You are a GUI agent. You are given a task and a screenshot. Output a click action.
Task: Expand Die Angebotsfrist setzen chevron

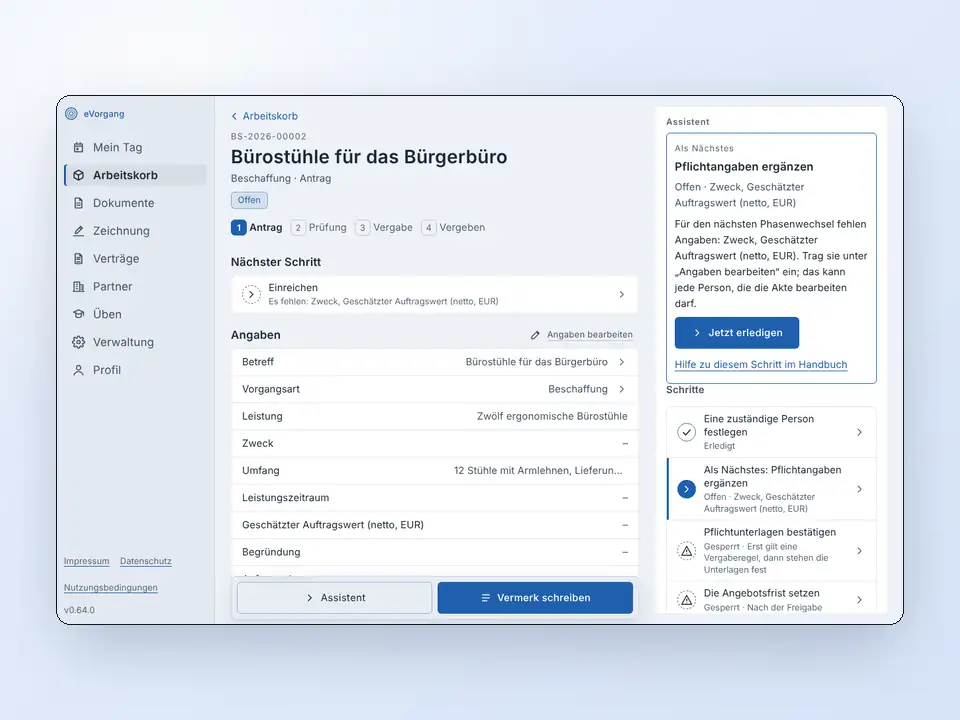point(860,600)
